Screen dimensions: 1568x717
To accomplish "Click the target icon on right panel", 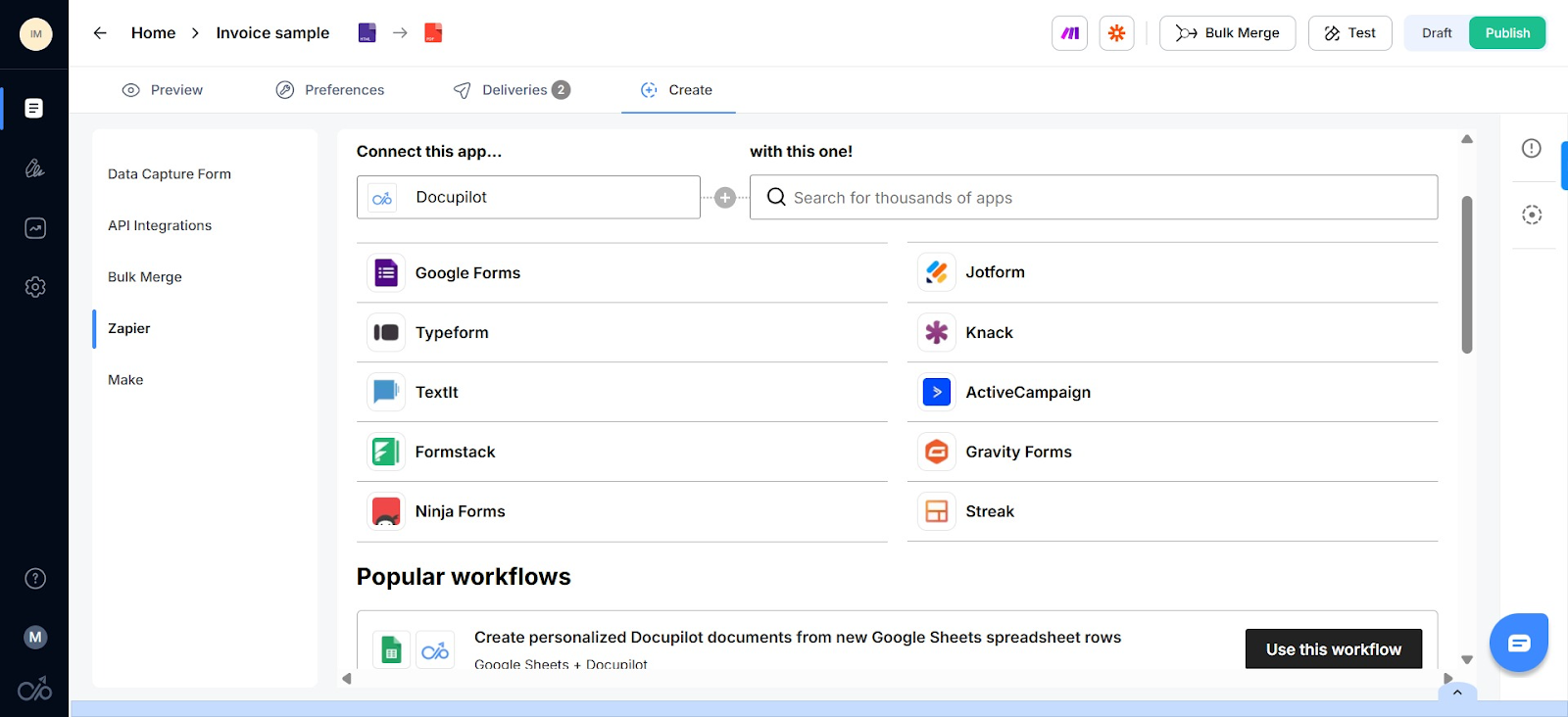I will (1532, 215).
